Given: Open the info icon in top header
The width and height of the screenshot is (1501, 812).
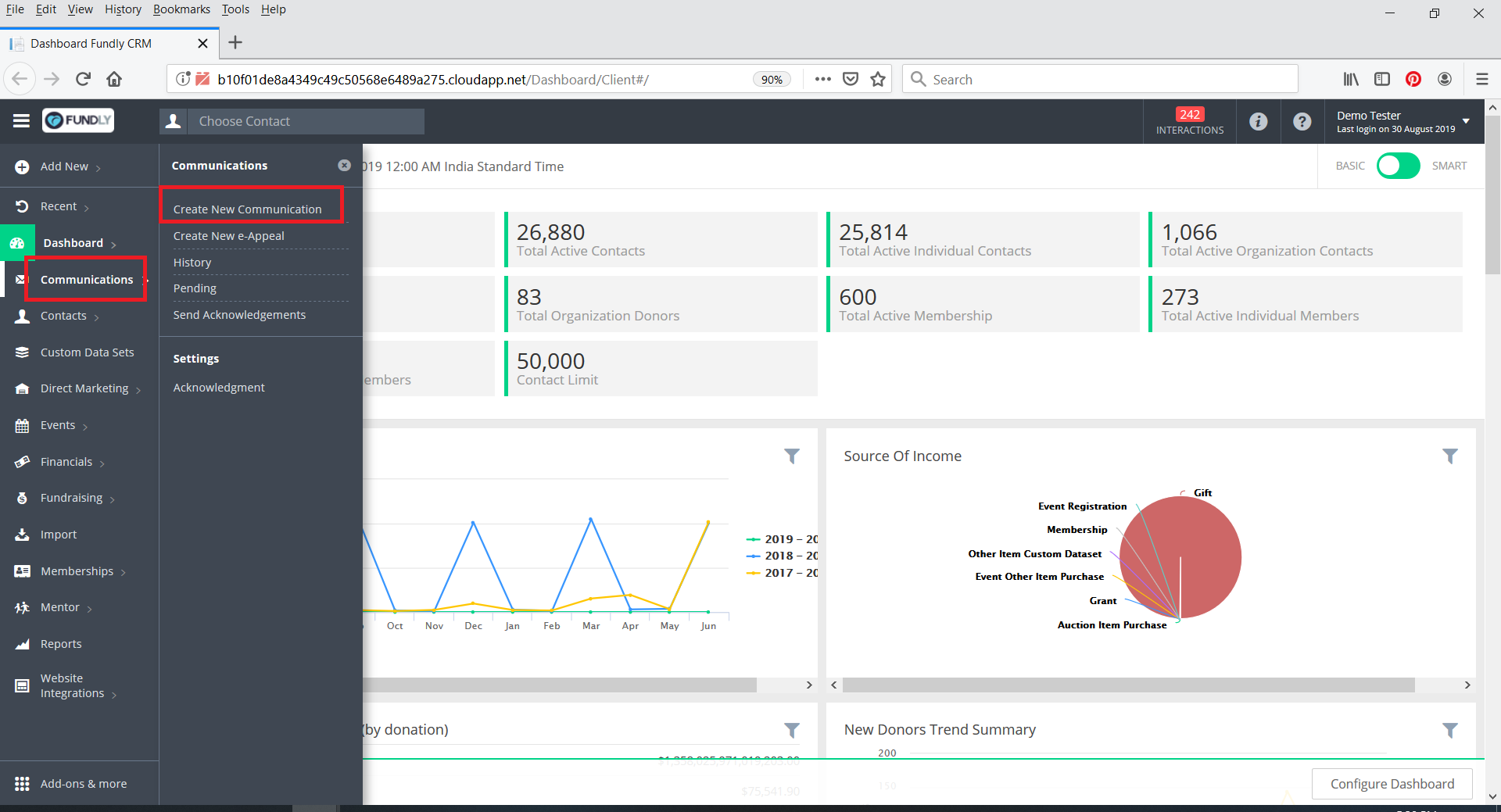Looking at the screenshot, I should click(1258, 121).
